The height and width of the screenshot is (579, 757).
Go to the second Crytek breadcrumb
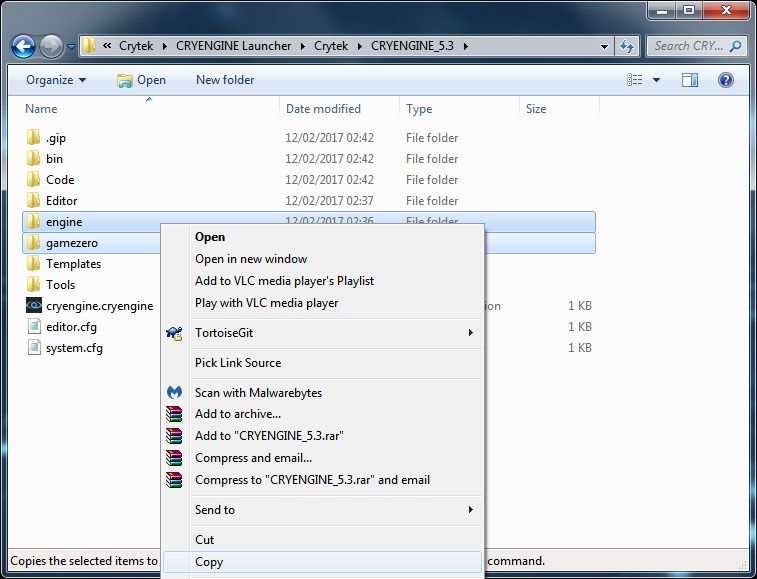tap(331, 46)
